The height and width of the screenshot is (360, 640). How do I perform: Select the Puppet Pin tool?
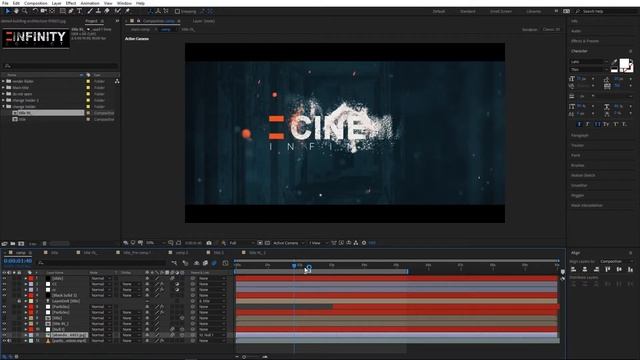127,11
